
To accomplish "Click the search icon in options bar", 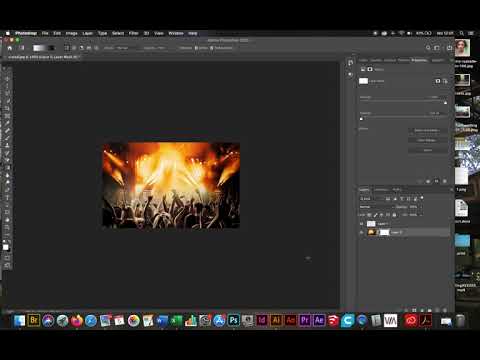I will click(x=428, y=48).
